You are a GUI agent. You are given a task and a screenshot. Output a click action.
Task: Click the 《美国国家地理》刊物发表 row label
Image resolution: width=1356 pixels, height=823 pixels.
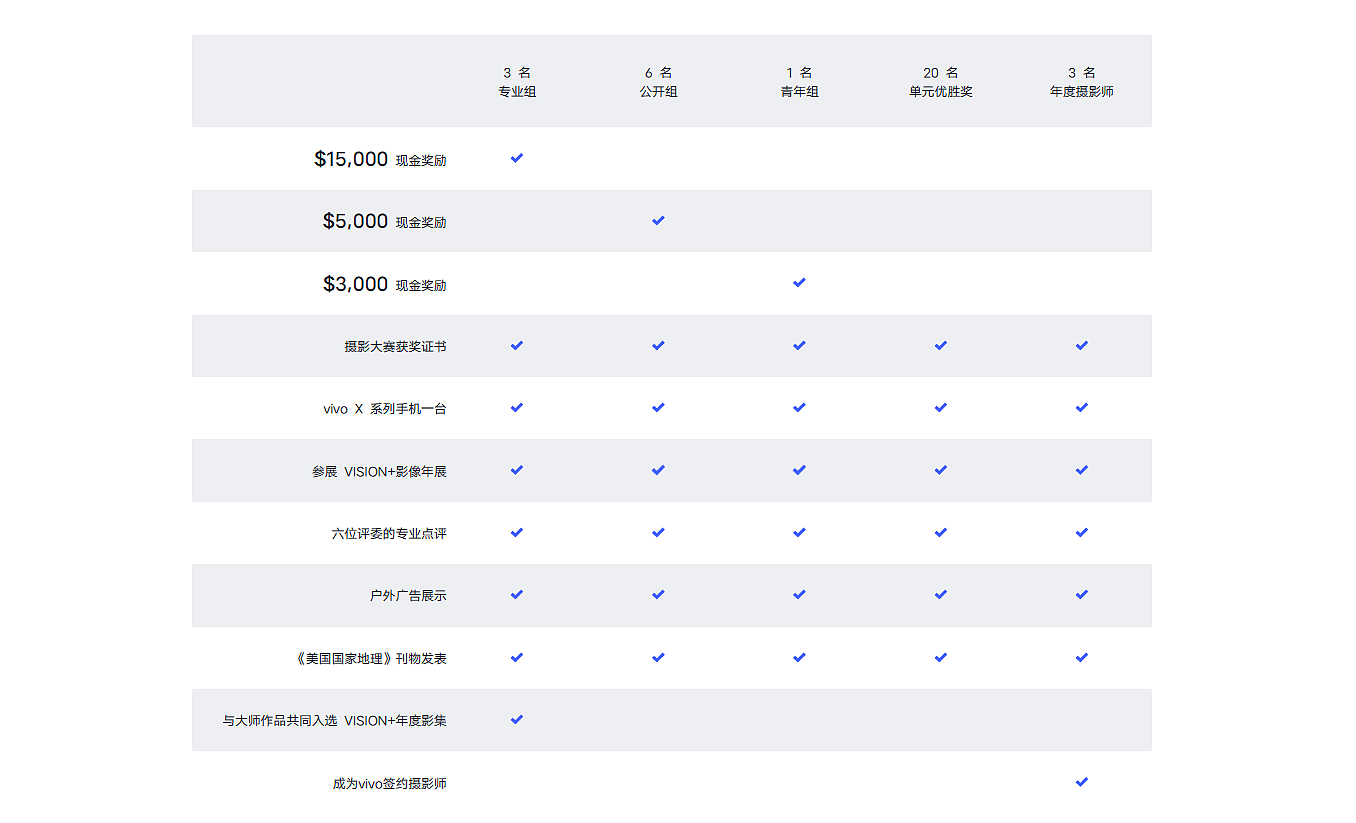(371, 658)
